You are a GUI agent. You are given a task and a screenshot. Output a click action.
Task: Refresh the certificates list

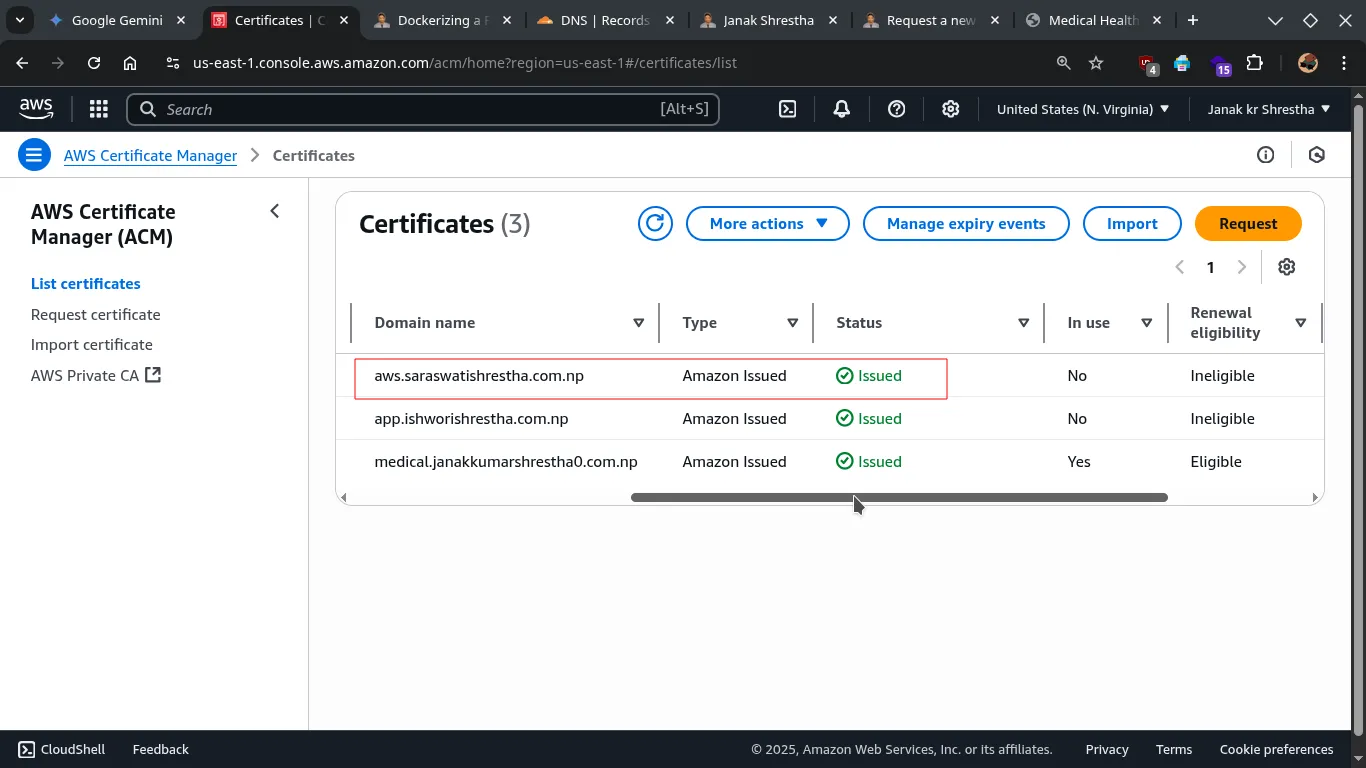(x=655, y=224)
